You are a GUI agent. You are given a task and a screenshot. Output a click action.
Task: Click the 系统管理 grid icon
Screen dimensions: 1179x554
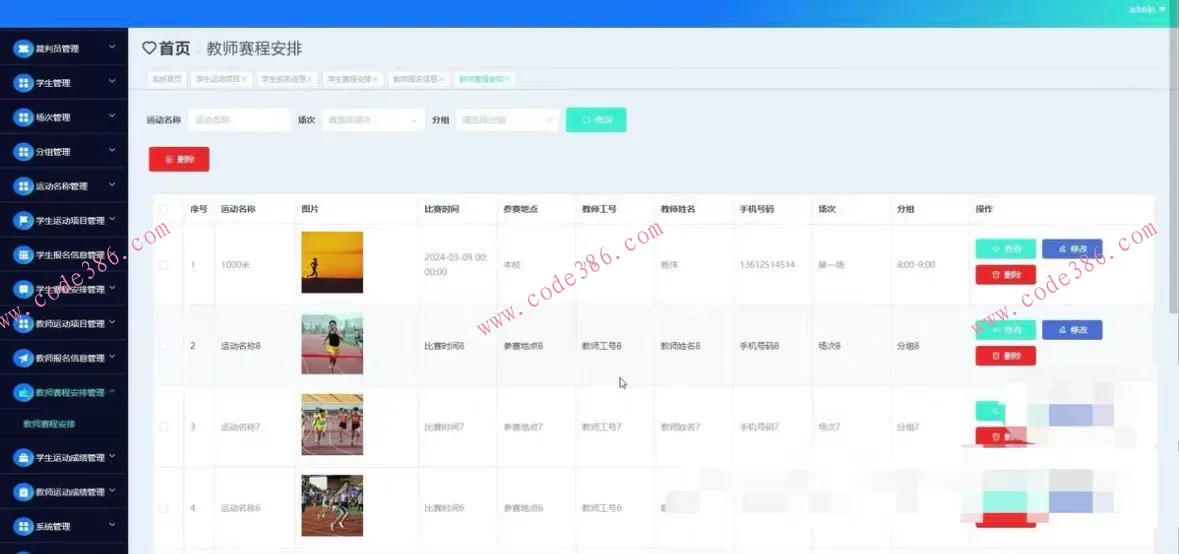[x=23, y=526]
